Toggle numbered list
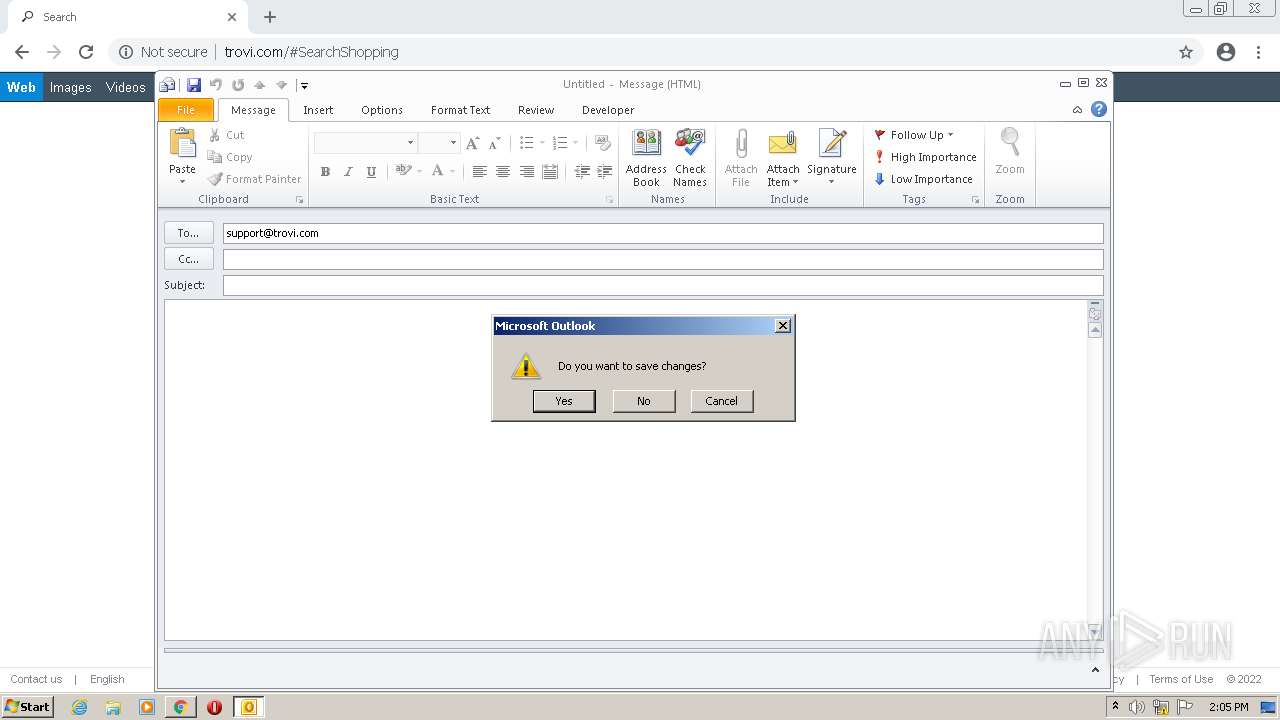 (560, 143)
